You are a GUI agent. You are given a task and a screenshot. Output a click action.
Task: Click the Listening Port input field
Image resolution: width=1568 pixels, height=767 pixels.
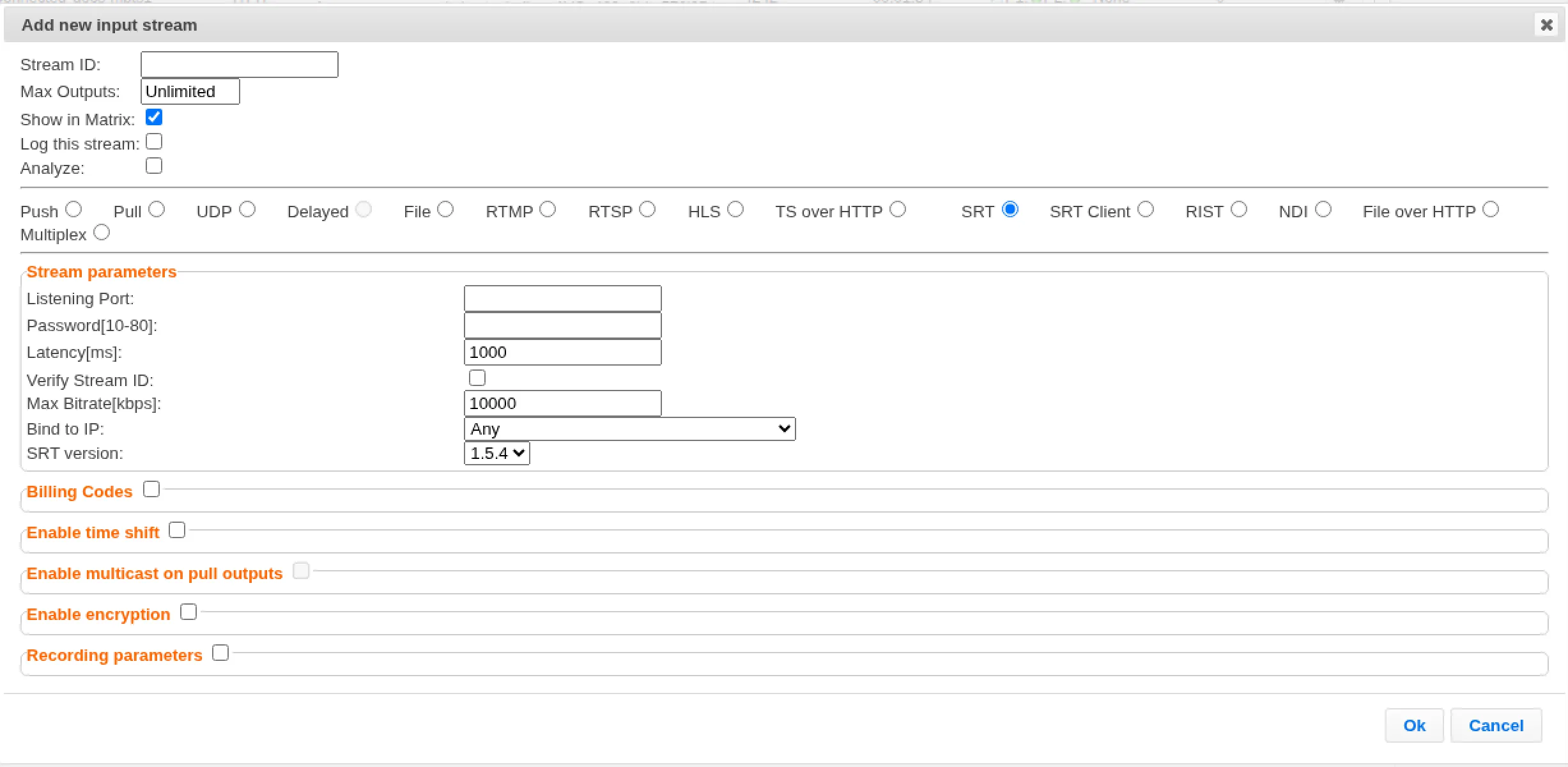tap(563, 298)
